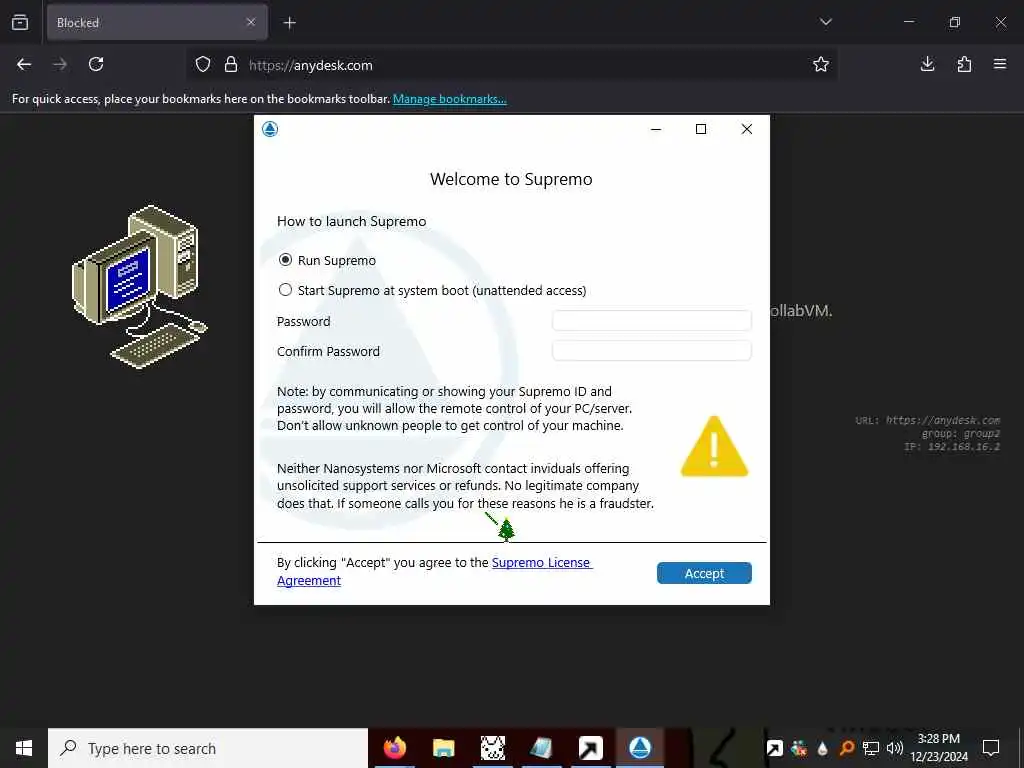1024x768 pixels.
Task: Click the arrow shortcut tray icon
Action: pos(775,748)
